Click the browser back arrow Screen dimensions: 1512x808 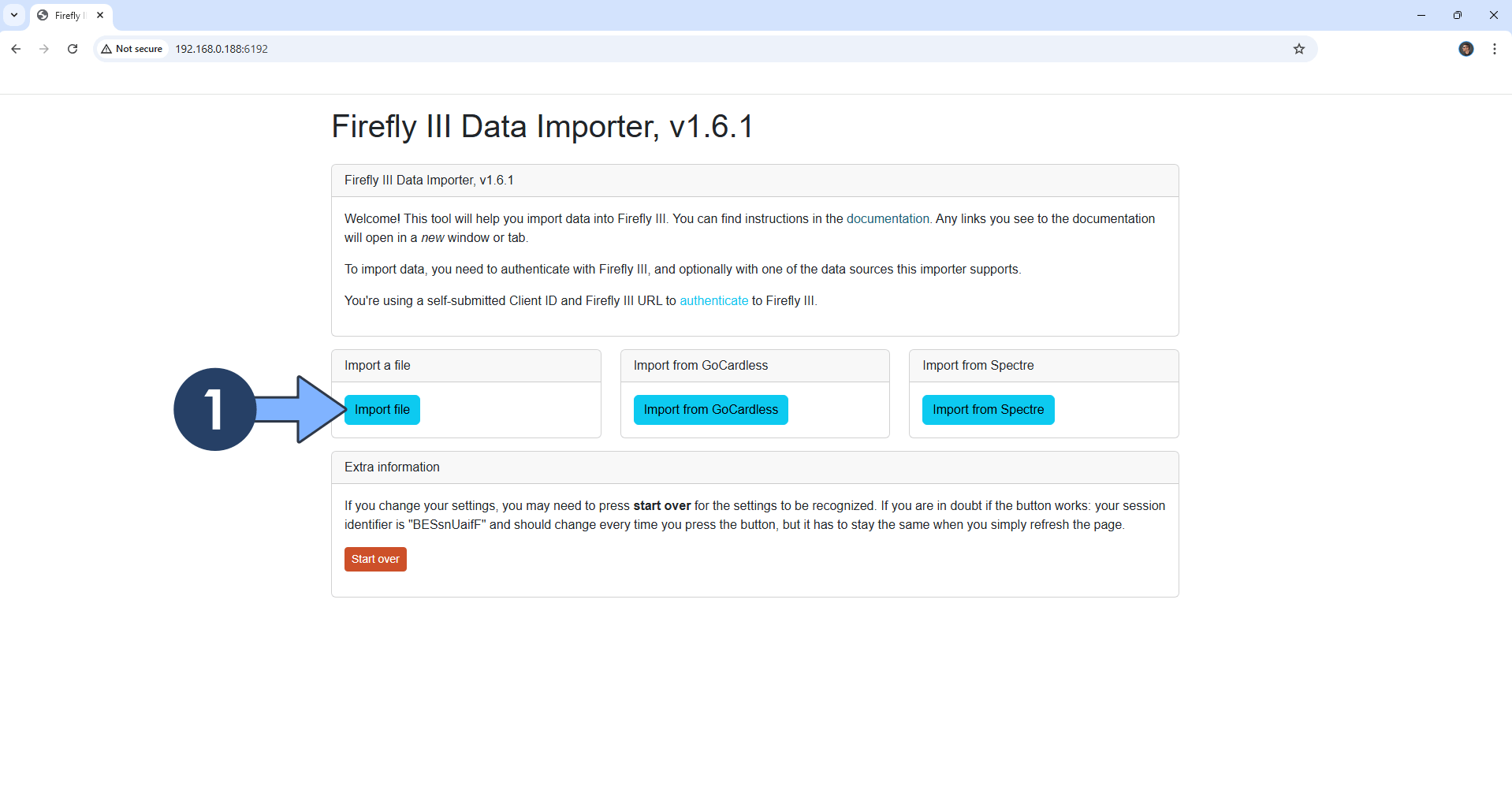click(16, 49)
